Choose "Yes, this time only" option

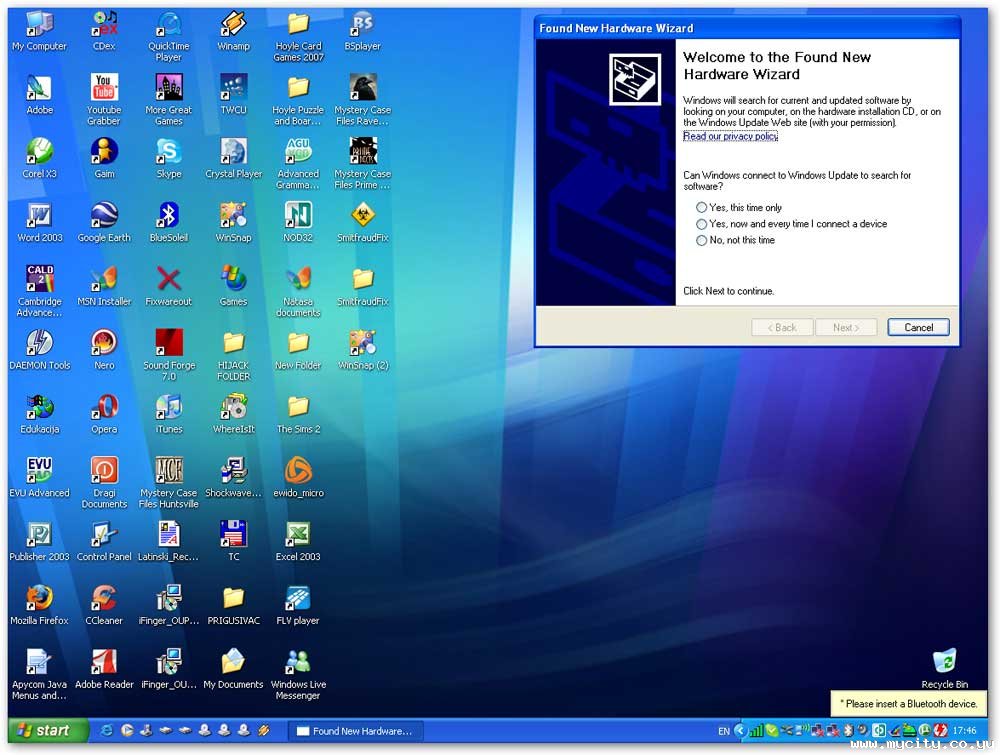tap(739, 207)
